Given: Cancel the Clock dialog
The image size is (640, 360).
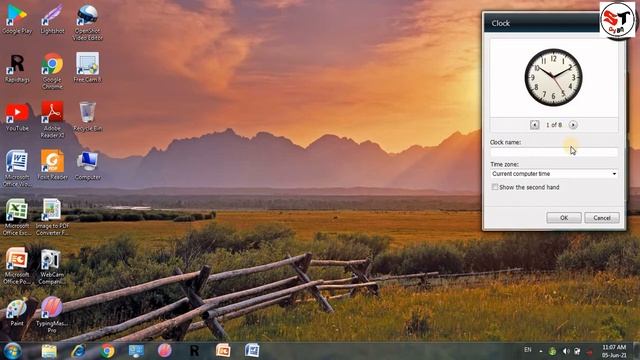Looking at the screenshot, I should click(x=602, y=218).
